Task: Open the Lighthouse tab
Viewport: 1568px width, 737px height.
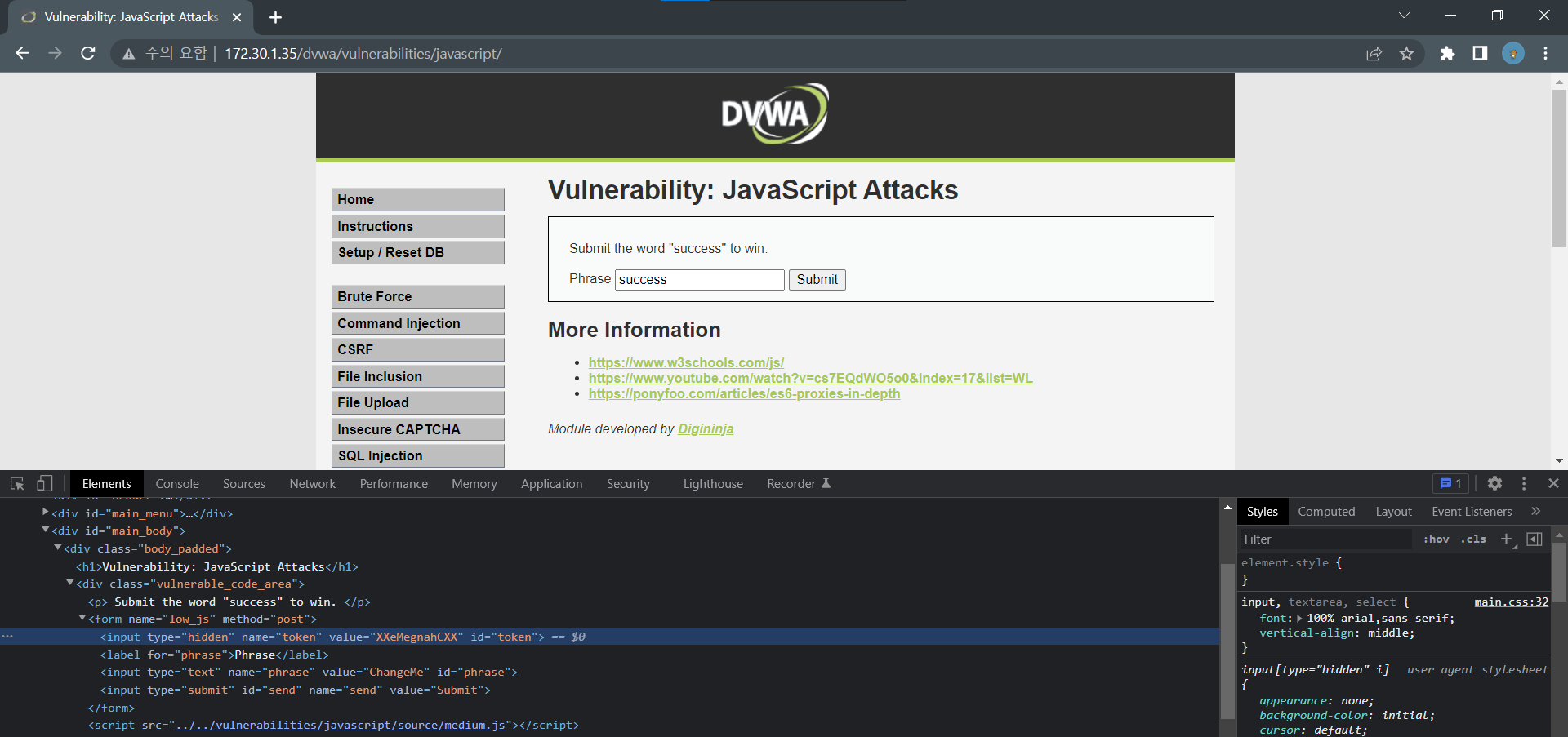Action: click(x=713, y=483)
